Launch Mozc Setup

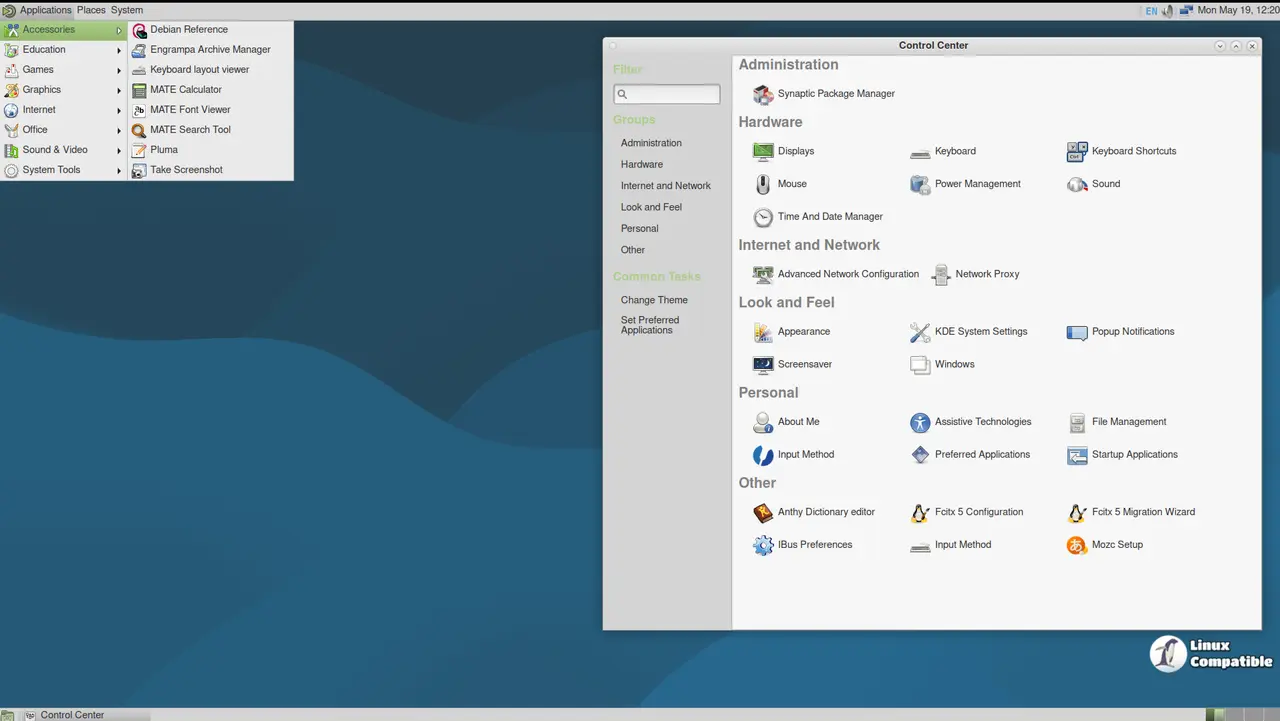click(1117, 544)
